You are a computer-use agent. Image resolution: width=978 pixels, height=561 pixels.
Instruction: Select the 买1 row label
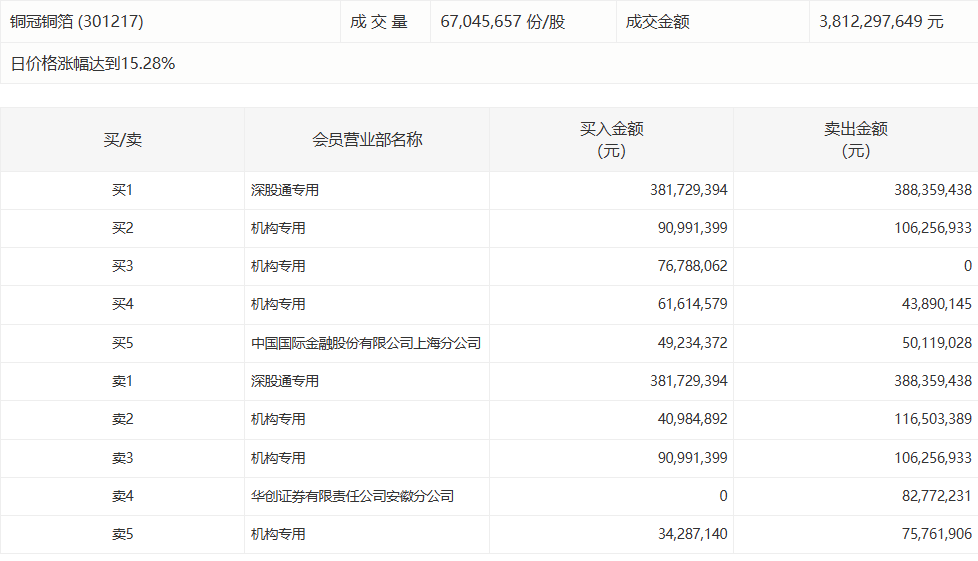pos(122,190)
